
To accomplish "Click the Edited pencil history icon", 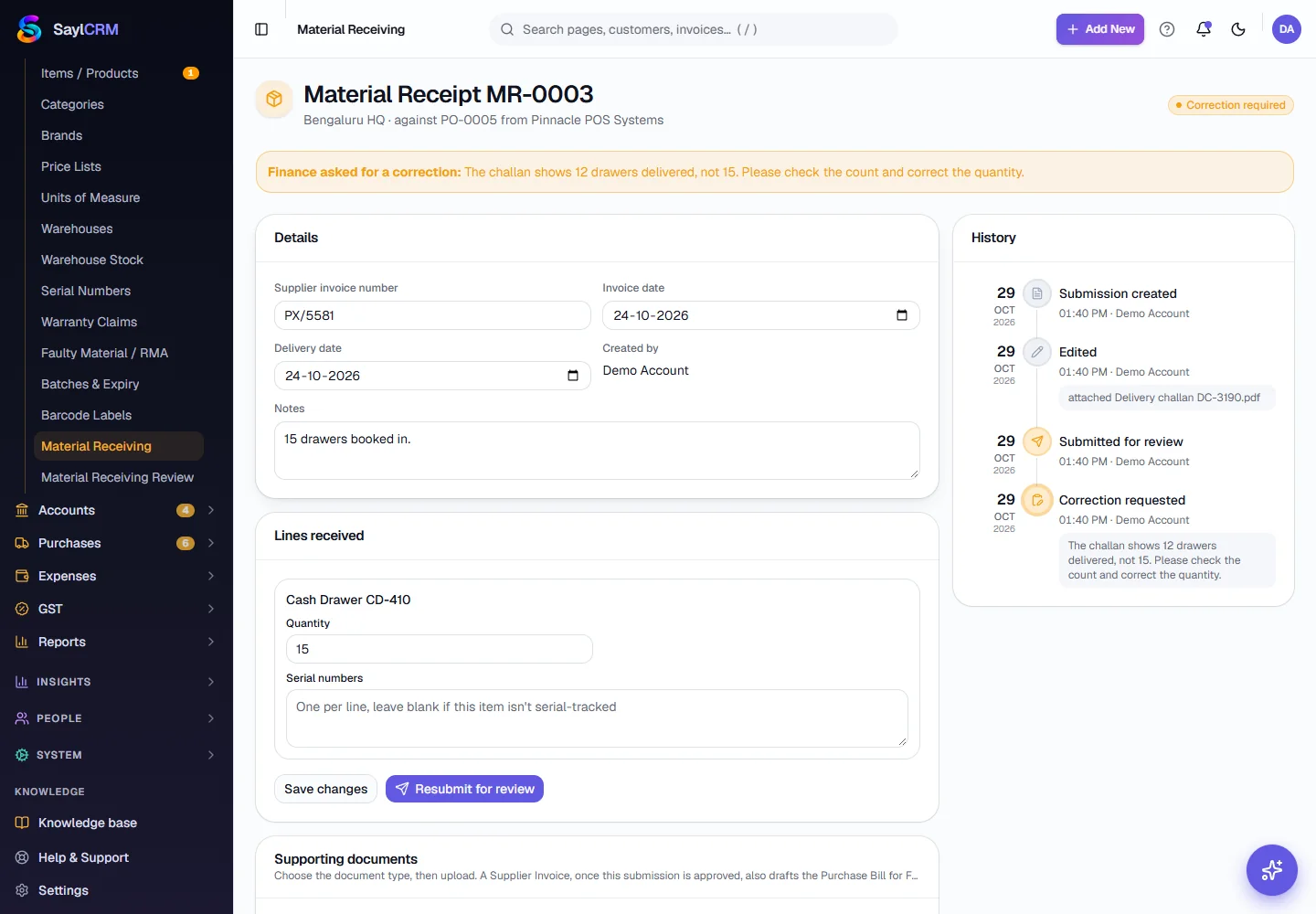I will [x=1037, y=352].
